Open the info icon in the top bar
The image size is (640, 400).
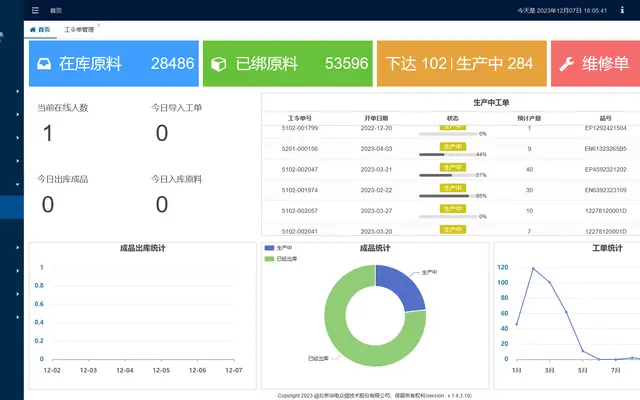click(x=622, y=10)
